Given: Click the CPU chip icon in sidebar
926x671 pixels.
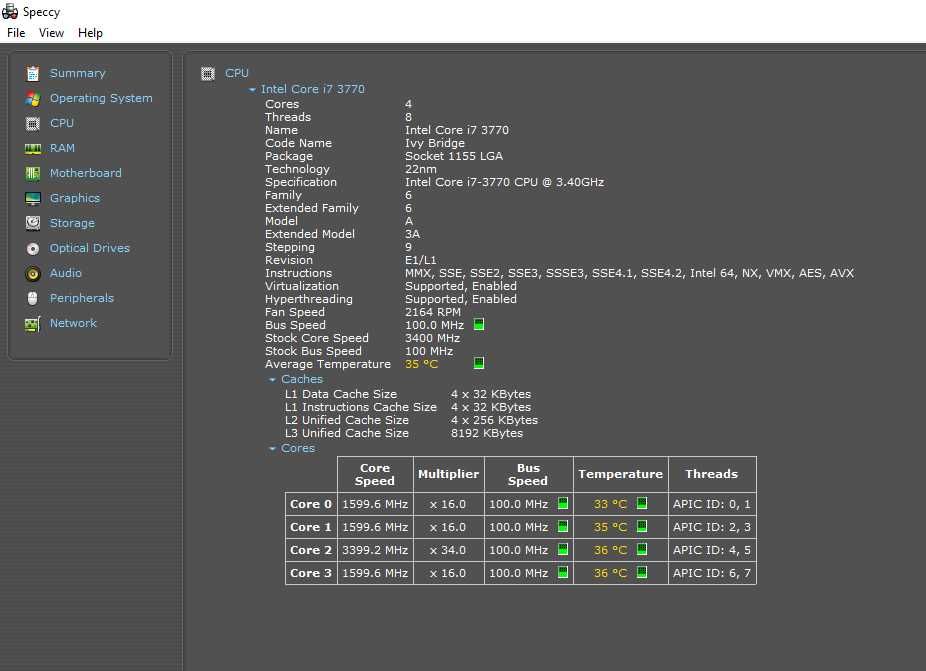Looking at the screenshot, I should click(33, 123).
